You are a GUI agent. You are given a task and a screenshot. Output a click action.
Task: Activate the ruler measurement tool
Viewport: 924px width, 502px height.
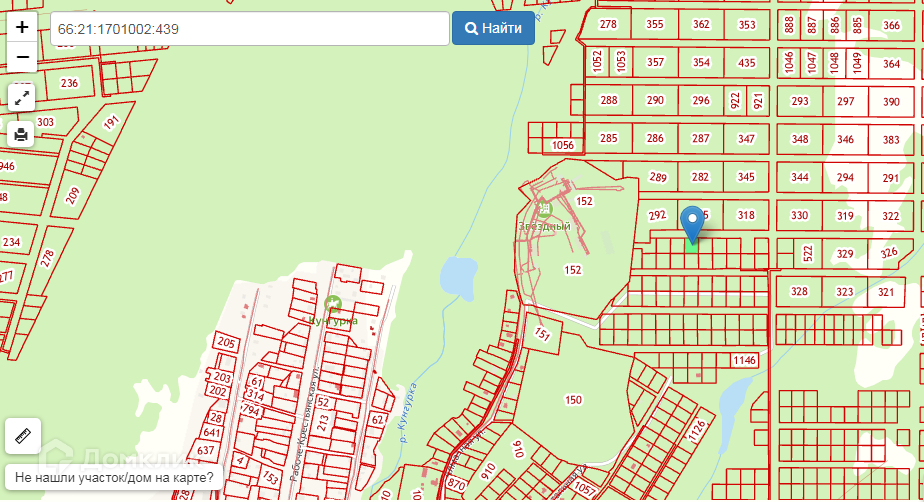point(23,436)
